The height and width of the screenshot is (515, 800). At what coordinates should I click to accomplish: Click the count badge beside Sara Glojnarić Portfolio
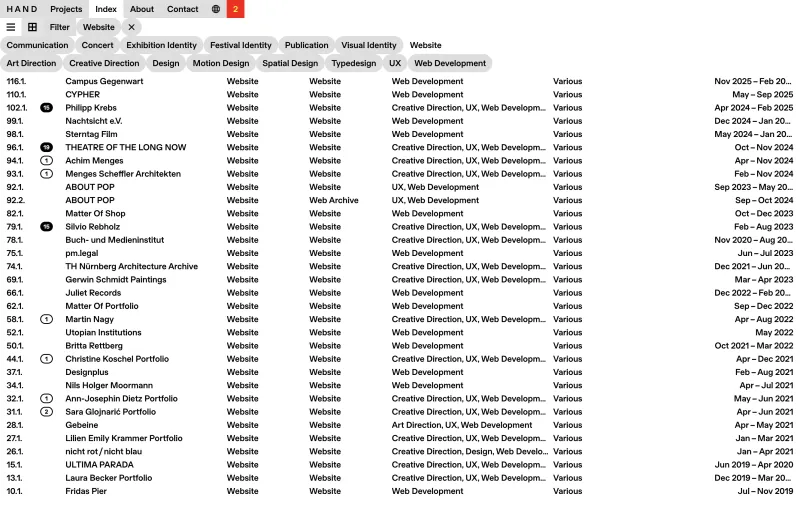click(46, 412)
